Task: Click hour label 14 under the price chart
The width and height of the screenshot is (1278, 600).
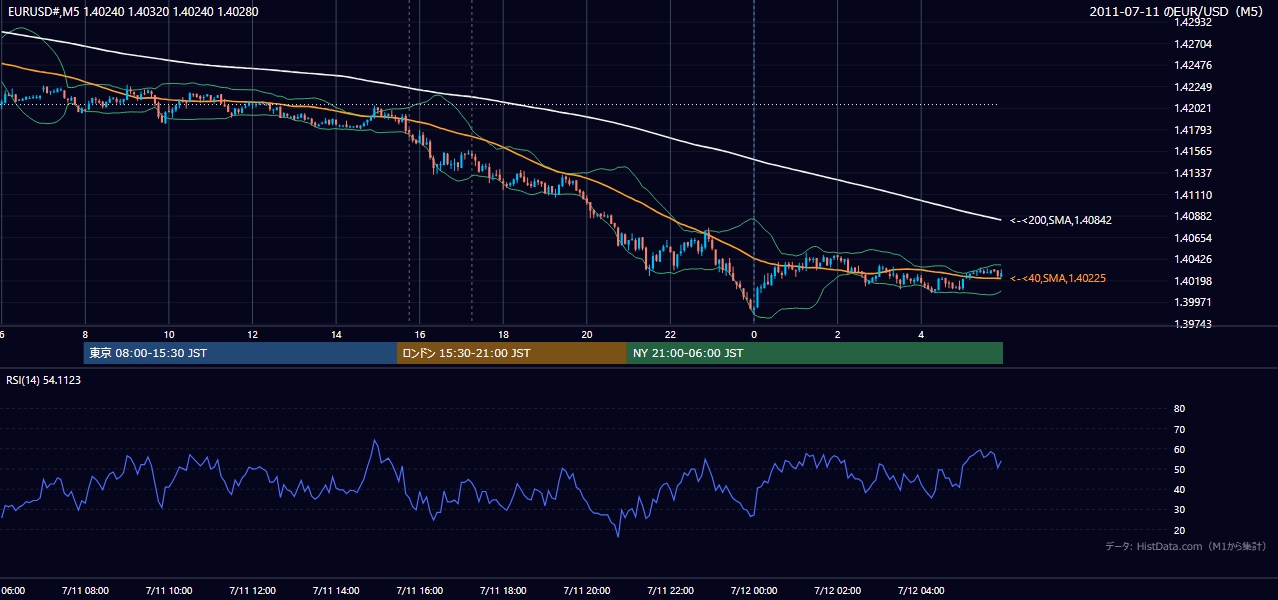Action: point(336,335)
